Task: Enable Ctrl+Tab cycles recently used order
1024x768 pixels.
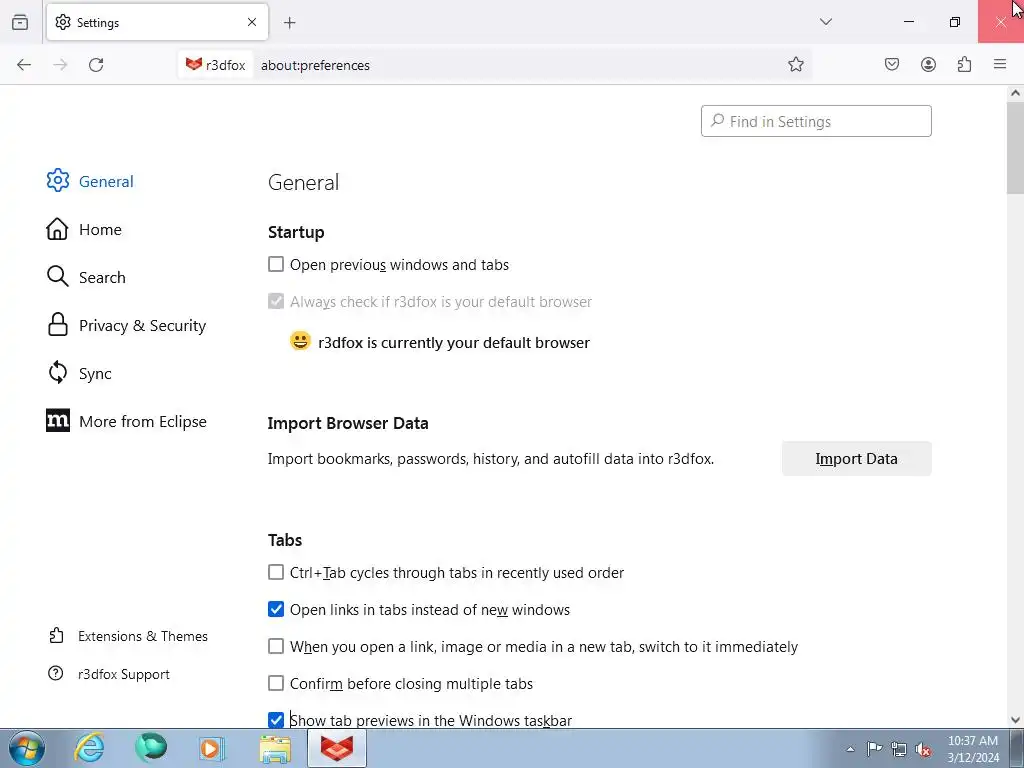Action: (276, 573)
